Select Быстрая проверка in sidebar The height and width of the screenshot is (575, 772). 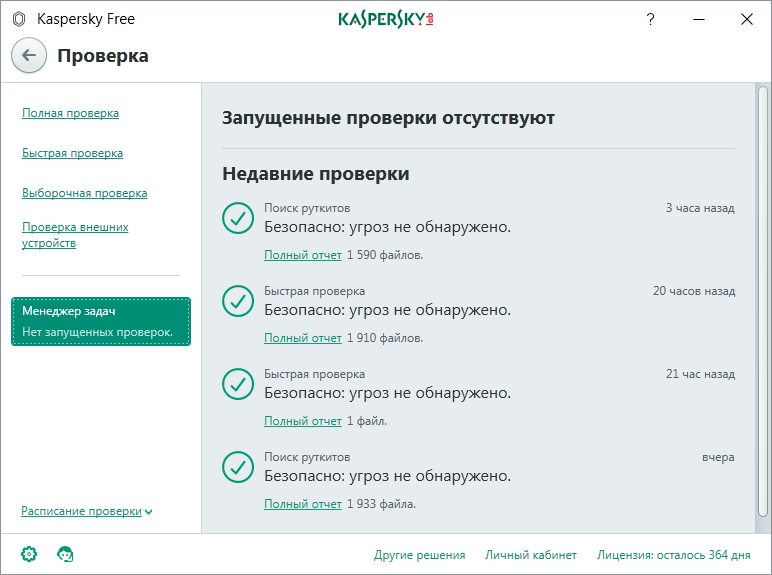tap(72, 153)
